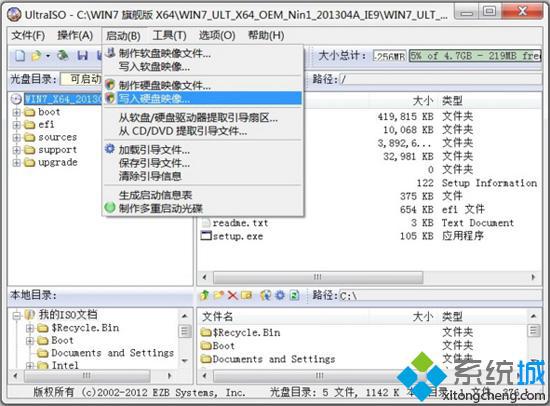Click the 类型 column header in disc list
This screenshot has width=550, height=406.
tap(452, 101)
